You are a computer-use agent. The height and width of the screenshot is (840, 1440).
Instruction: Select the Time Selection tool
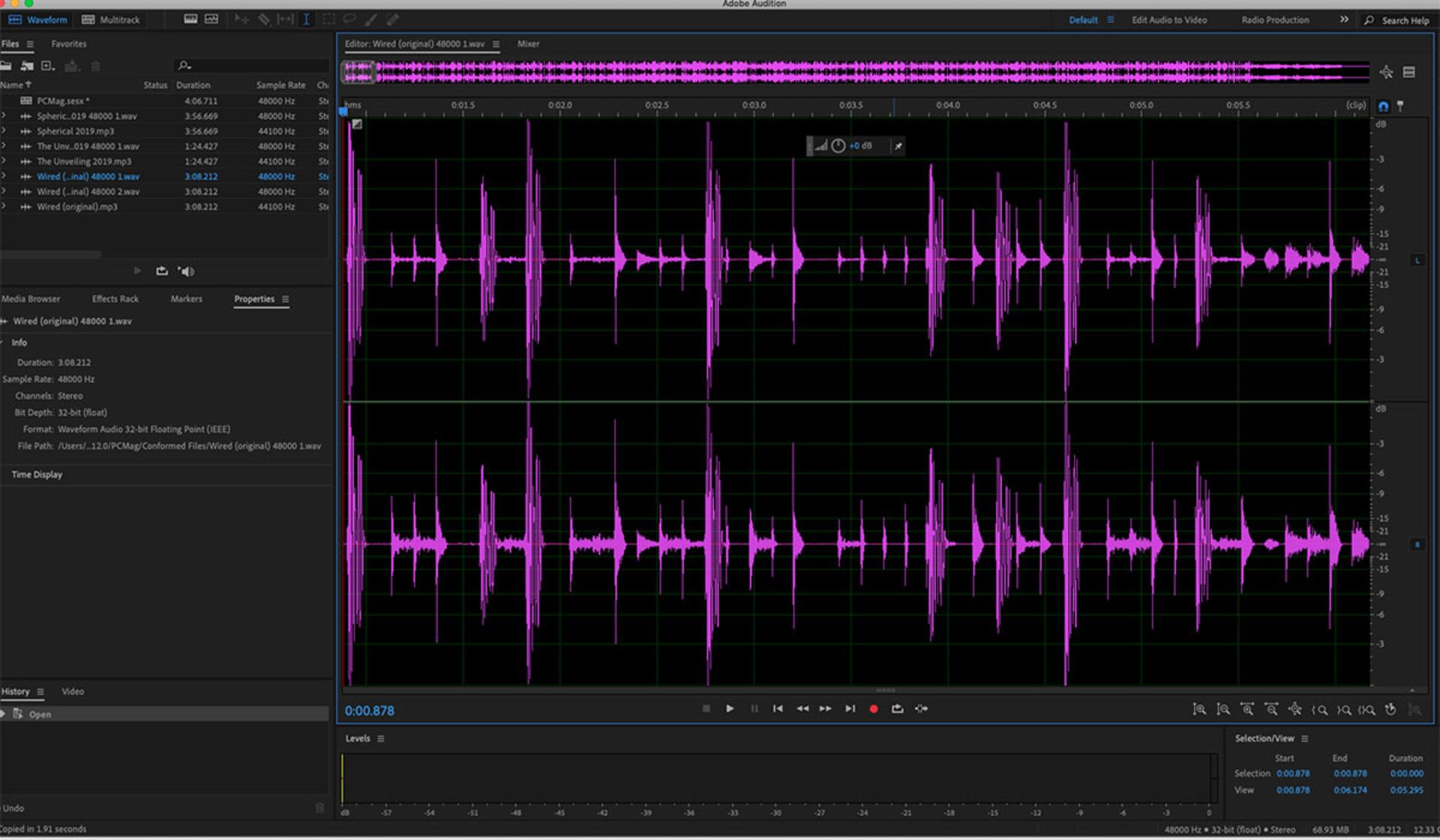coord(306,19)
